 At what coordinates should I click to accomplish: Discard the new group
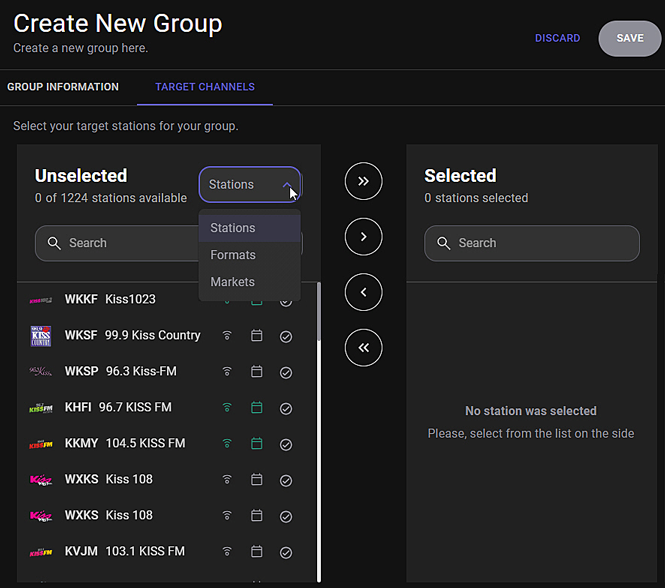pos(557,38)
